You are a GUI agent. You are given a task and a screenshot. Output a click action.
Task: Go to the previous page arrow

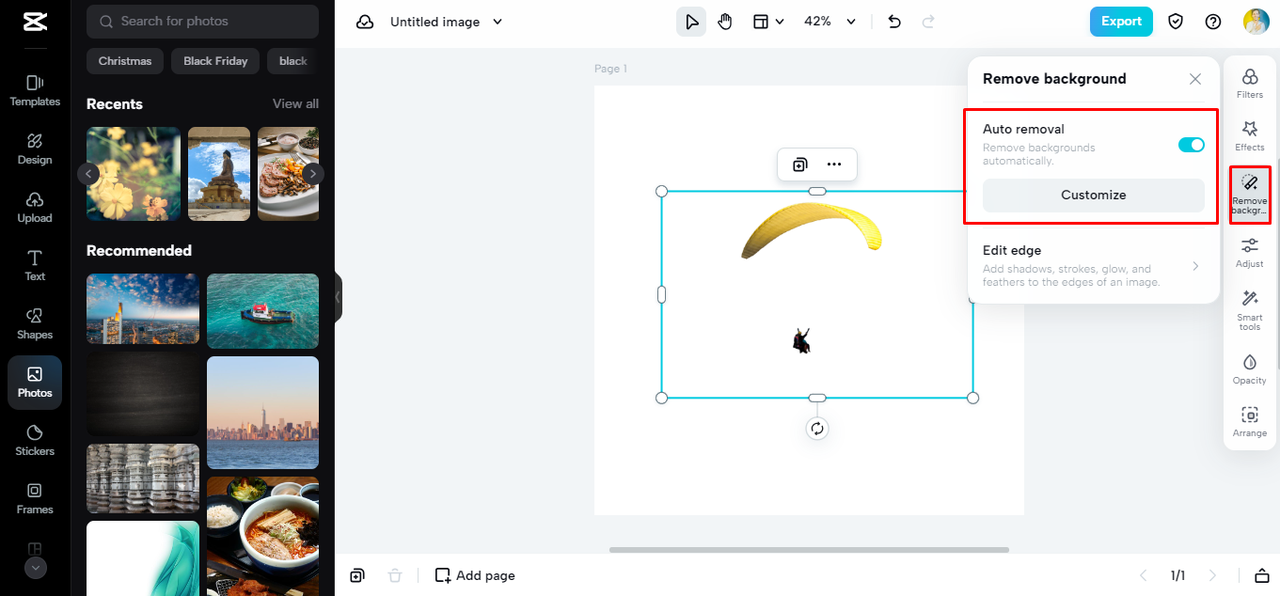click(1144, 575)
